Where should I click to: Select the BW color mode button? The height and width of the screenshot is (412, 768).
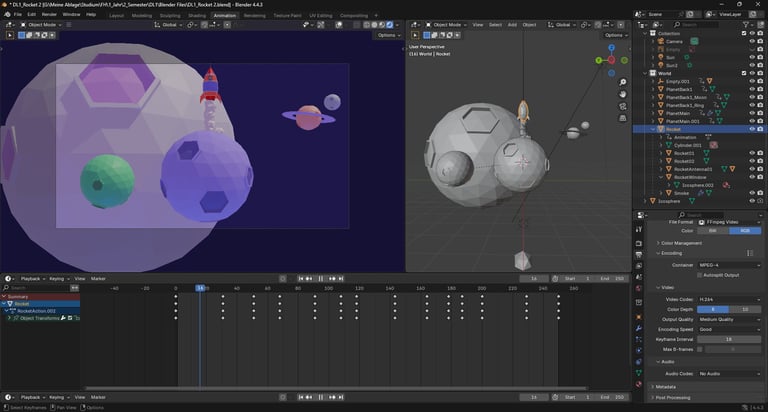pyautogui.click(x=712, y=231)
